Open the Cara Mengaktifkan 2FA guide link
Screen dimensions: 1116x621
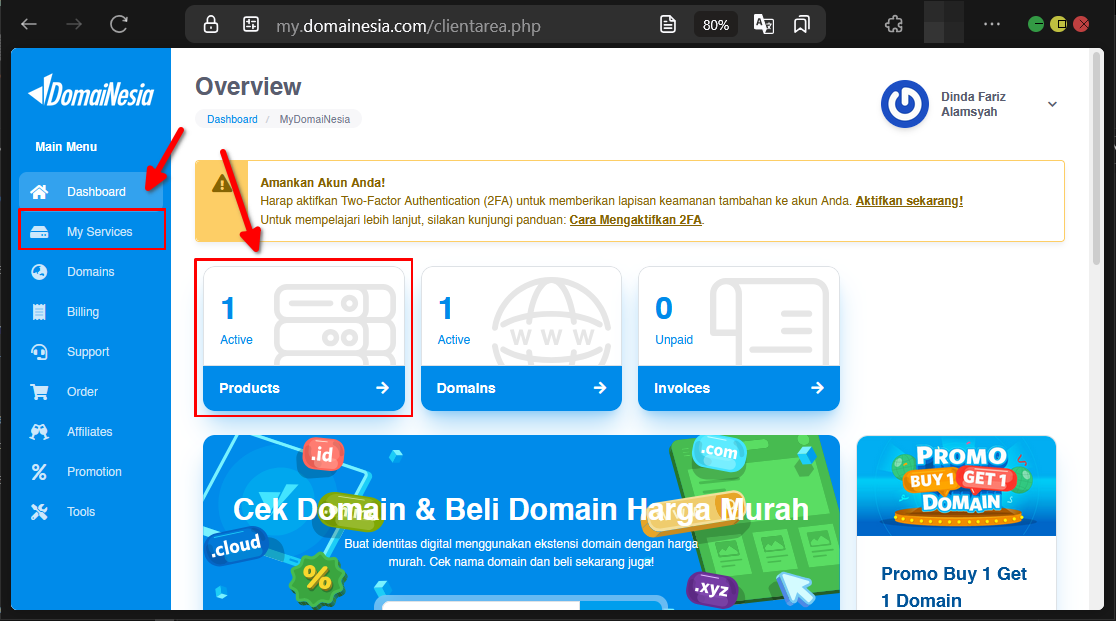pyautogui.click(x=636, y=220)
